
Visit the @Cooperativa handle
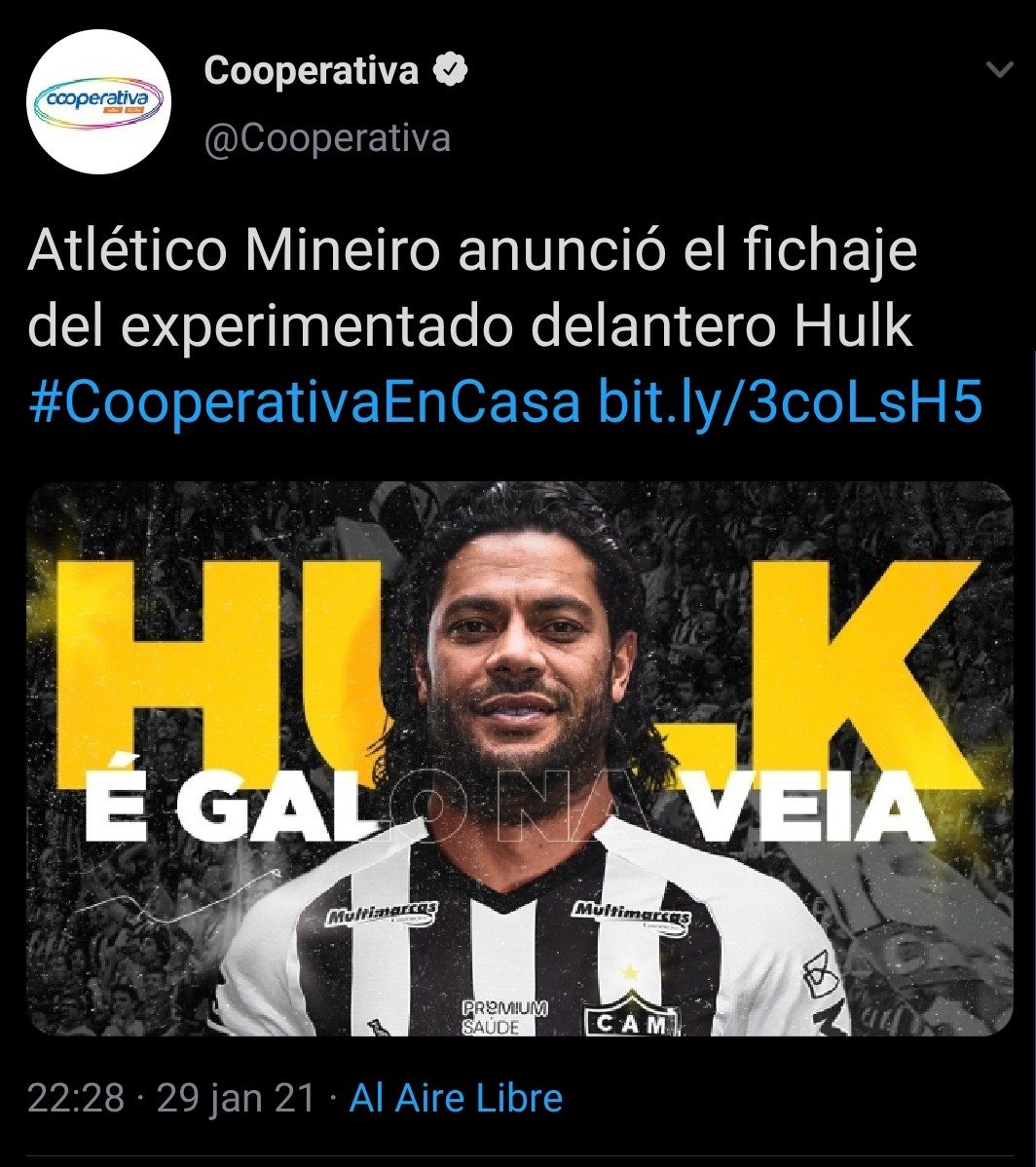[x=327, y=138]
